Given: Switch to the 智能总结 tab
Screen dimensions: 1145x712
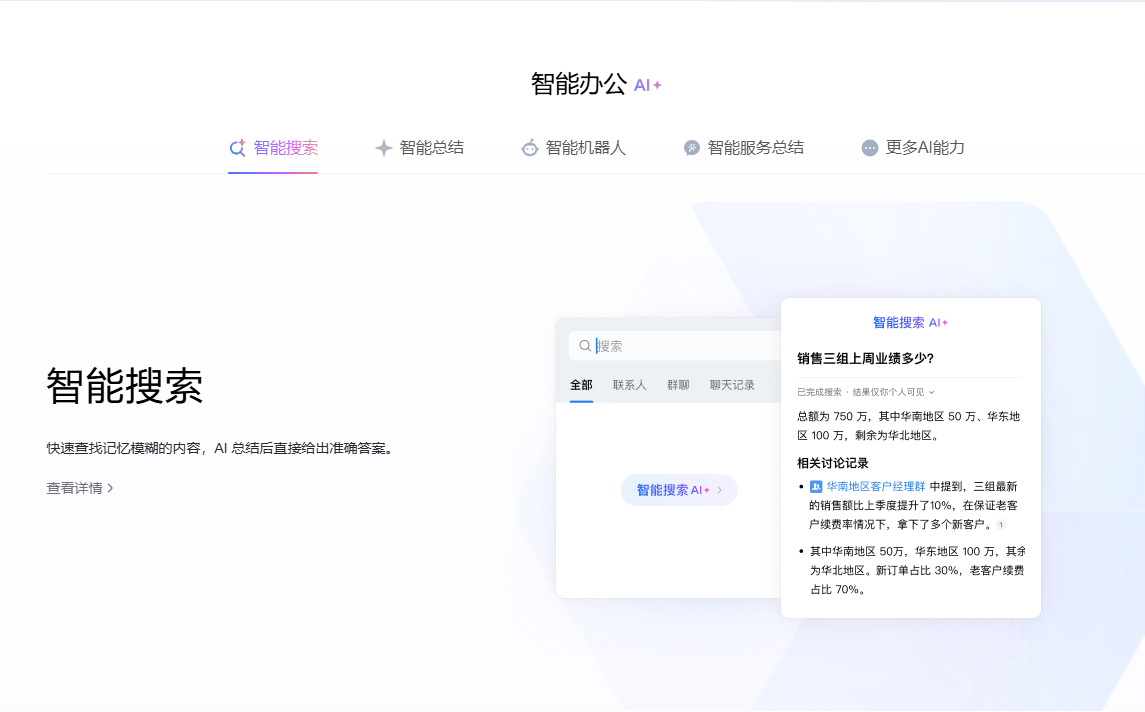Looking at the screenshot, I should tap(419, 148).
